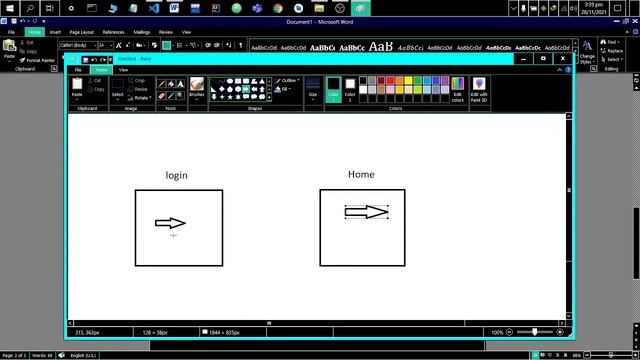
Task: Open the shape Fill dropdown
Action: 282,89
